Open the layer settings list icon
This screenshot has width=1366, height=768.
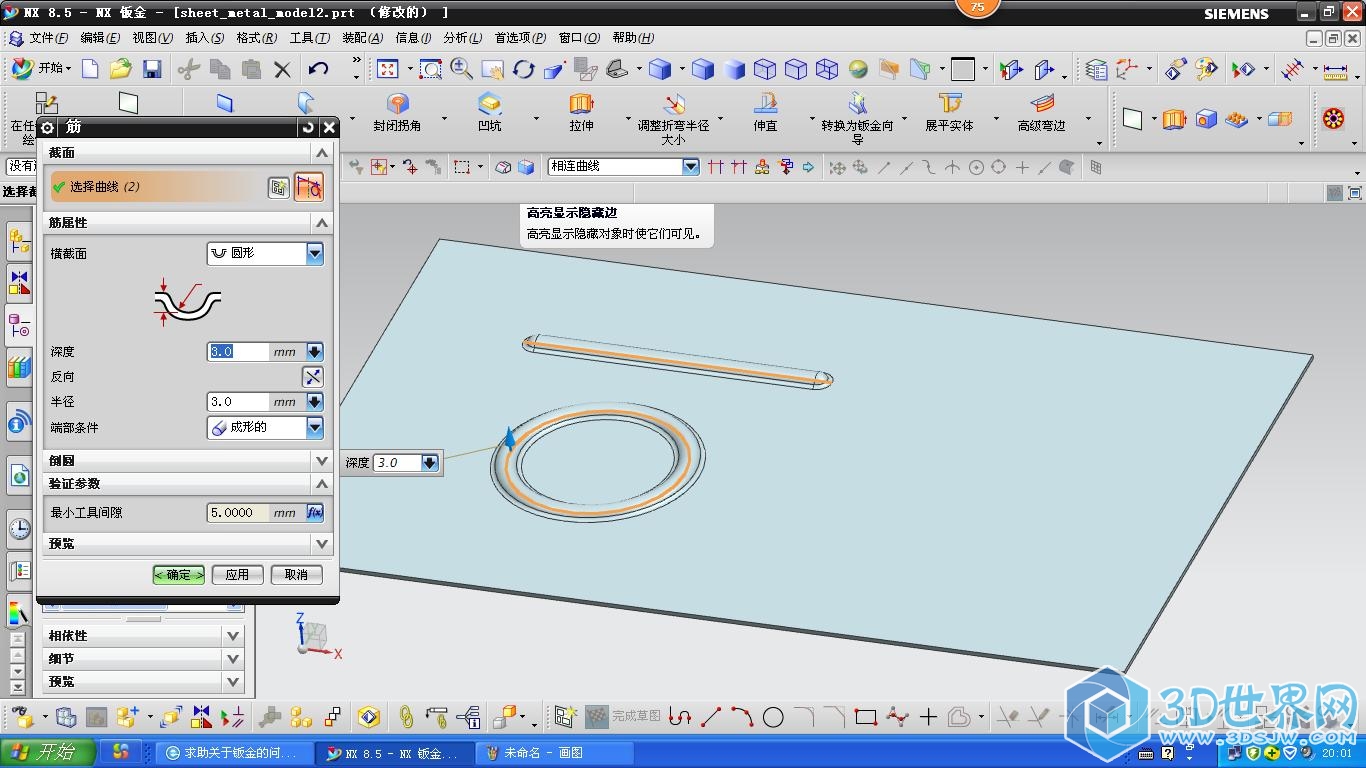1097,69
